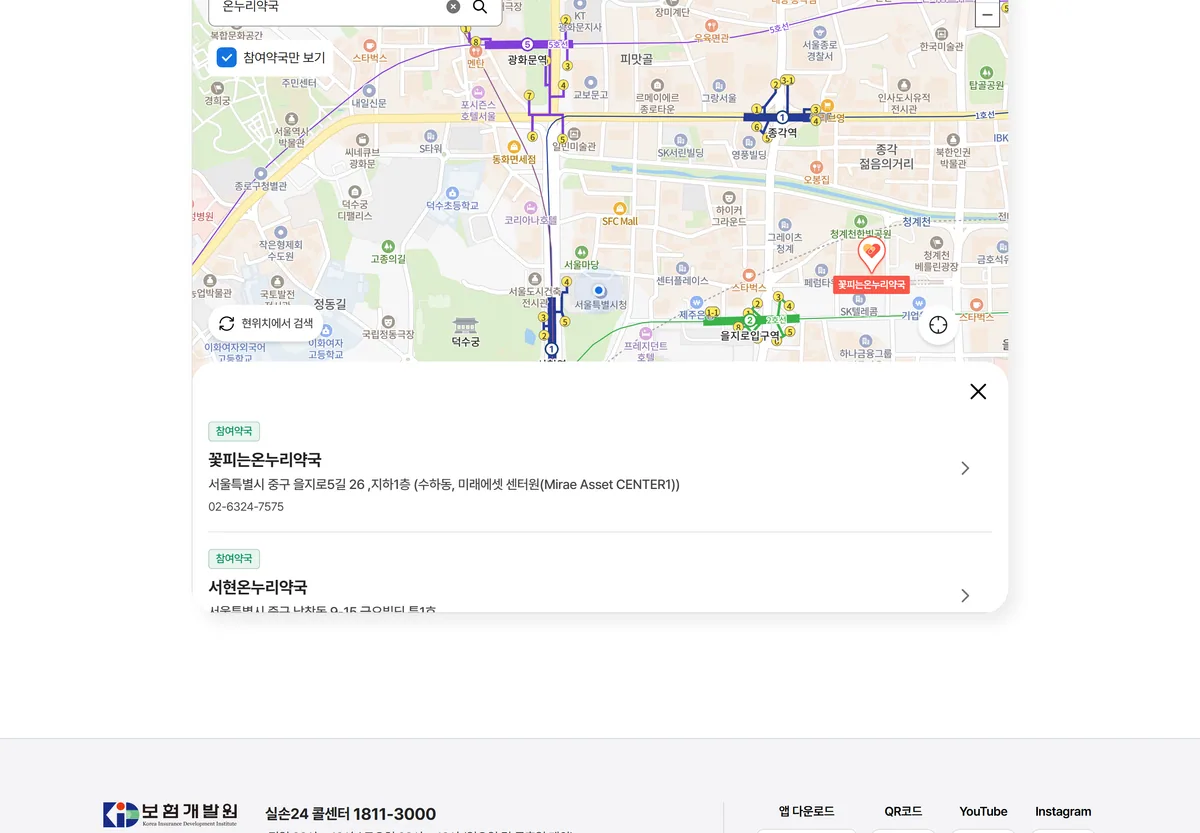
Task: Click the 종각역 station marker on map
Action: tap(782, 117)
